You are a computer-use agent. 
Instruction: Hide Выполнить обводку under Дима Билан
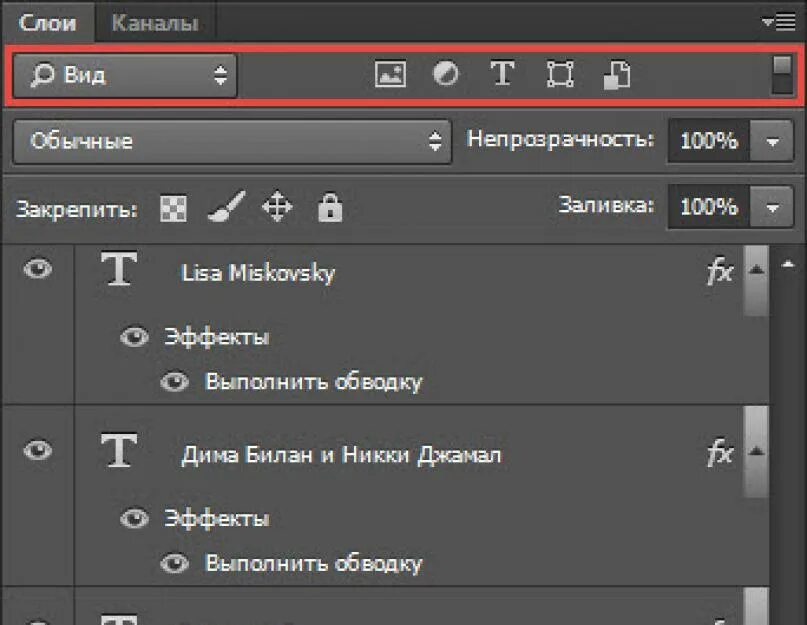pyautogui.click(x=175, y=564)
